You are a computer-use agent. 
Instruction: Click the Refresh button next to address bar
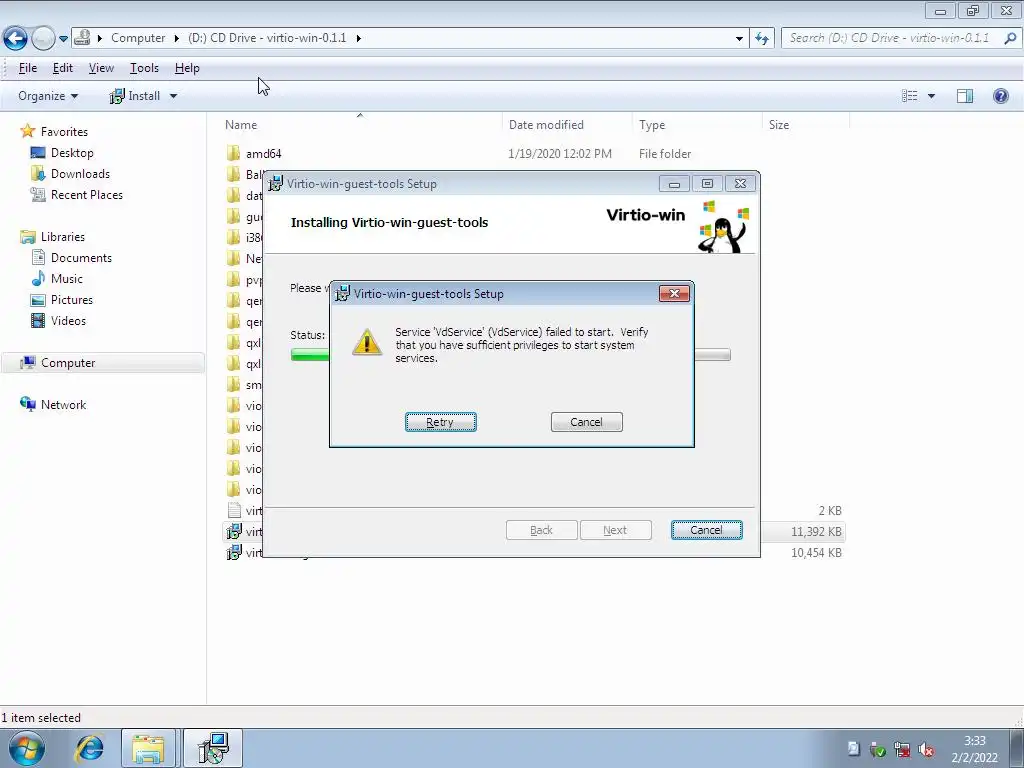[761, 39]
